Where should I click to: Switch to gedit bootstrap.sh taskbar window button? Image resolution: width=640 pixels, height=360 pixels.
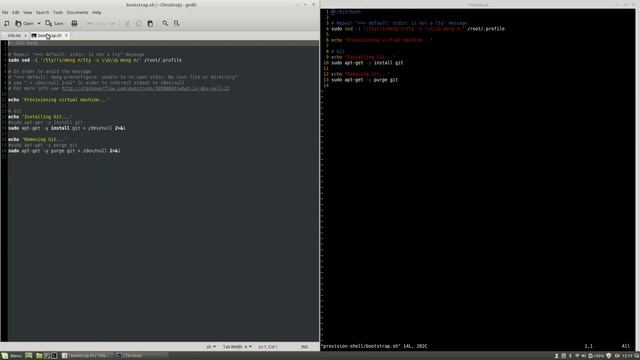pyautogui.click(x=86, y=356)
